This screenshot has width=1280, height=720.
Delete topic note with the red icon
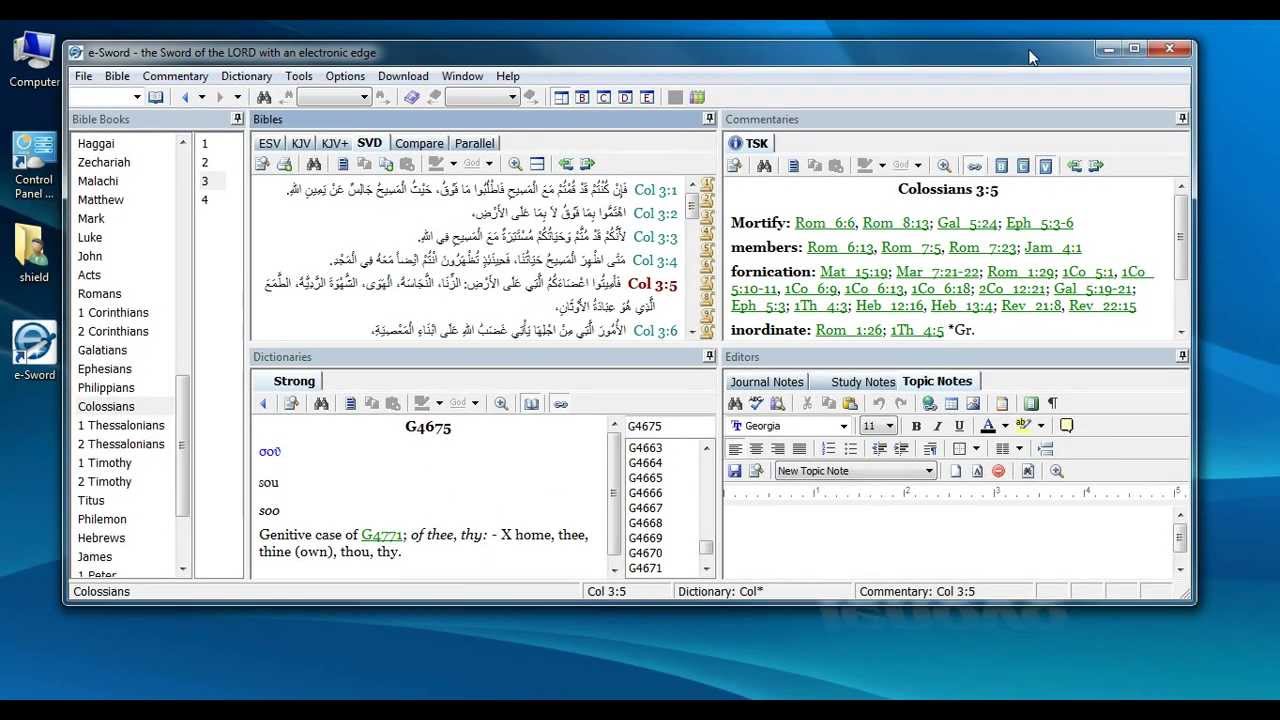(x=998, y=471)
